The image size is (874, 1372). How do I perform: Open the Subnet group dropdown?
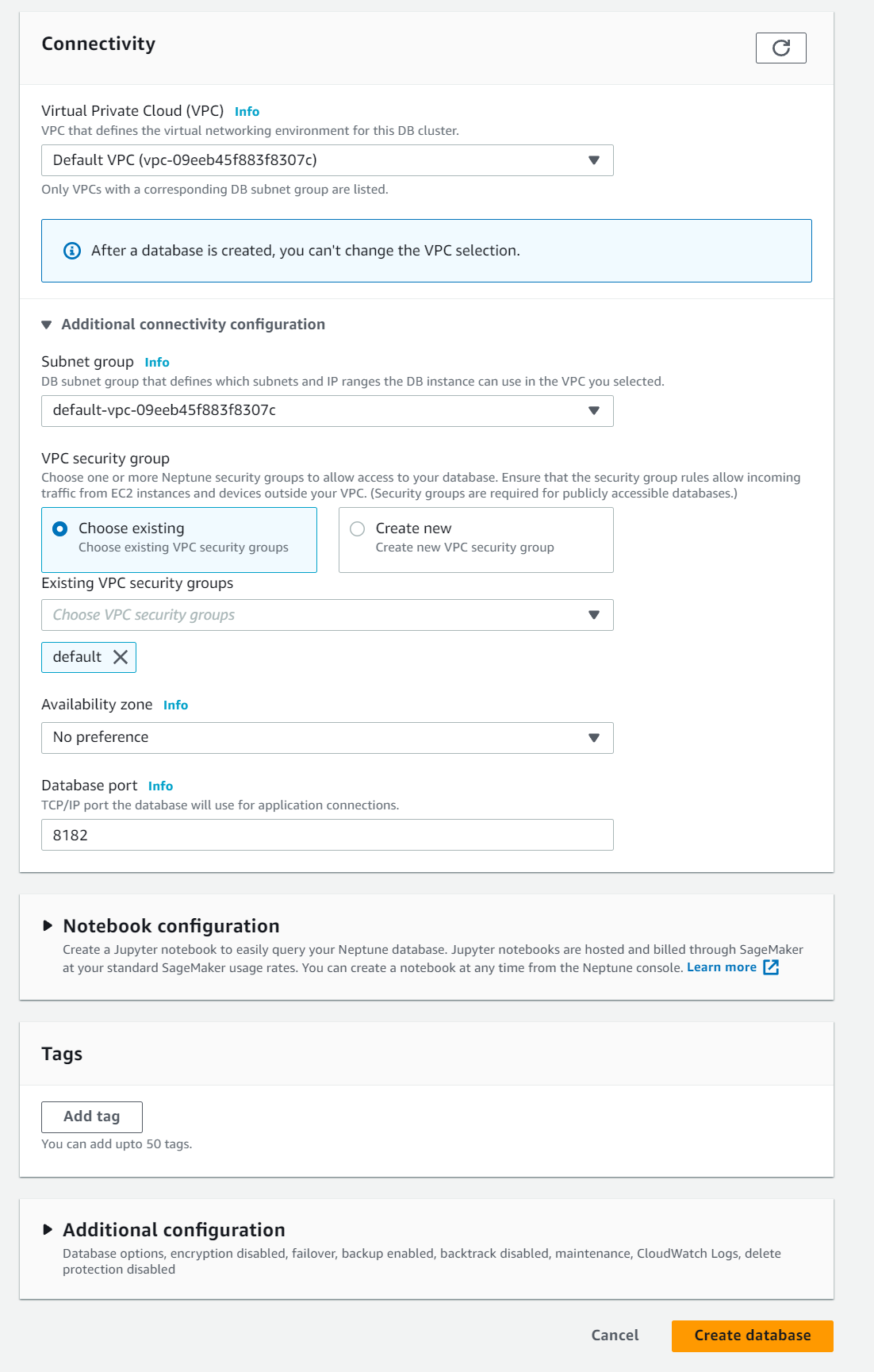pyautogui.click(x=327, y=411)
